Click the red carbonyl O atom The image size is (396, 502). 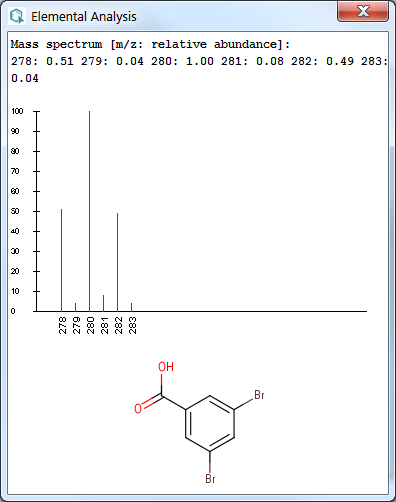pos(138,408)
